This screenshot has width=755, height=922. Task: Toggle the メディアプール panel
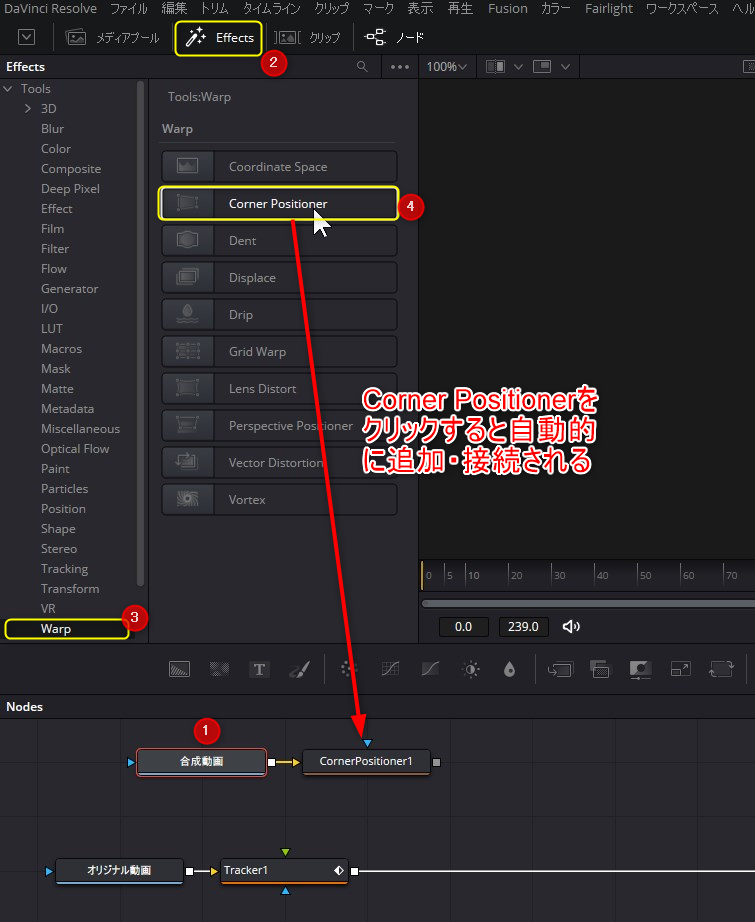112,38
